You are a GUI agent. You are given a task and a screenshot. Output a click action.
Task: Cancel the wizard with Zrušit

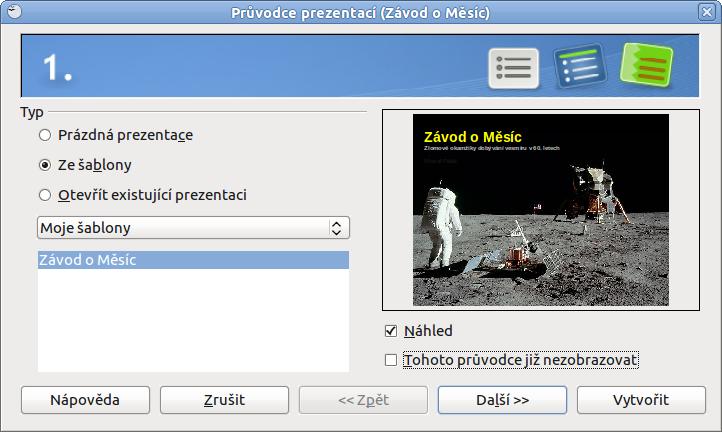tap(224, 399)
